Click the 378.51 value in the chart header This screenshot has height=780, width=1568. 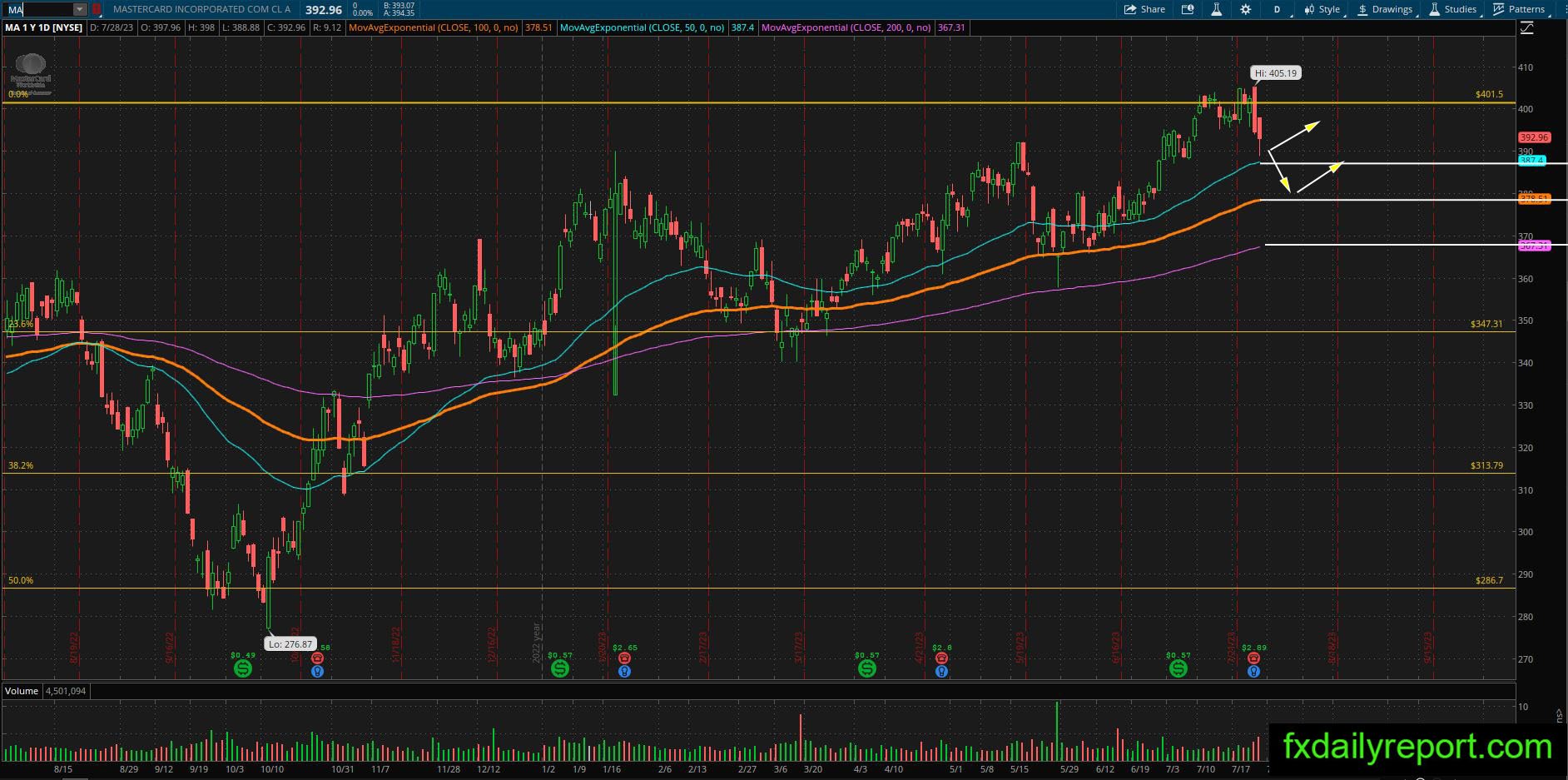(x=539, y=27)
